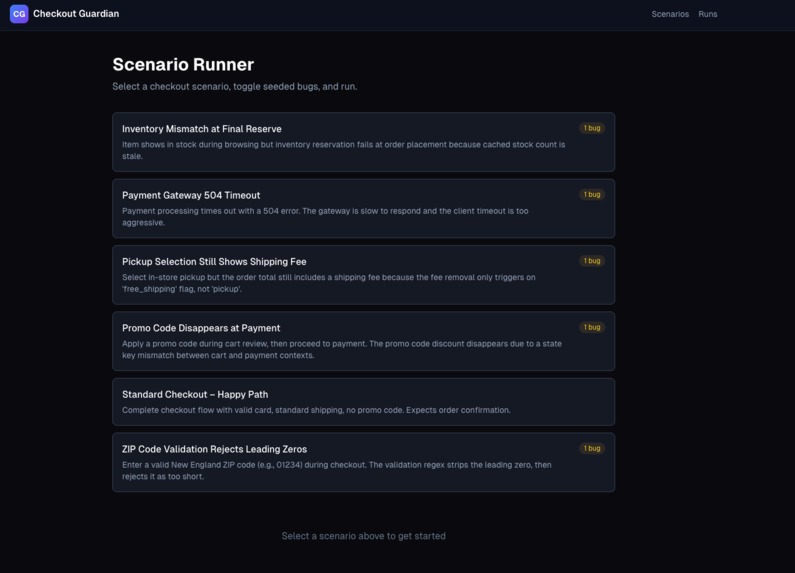Image resolution: width=795 pixels, height=573 pixels.
Task: Click description 'Select in-store pickup but the order total'
Action: coord(329,283)
